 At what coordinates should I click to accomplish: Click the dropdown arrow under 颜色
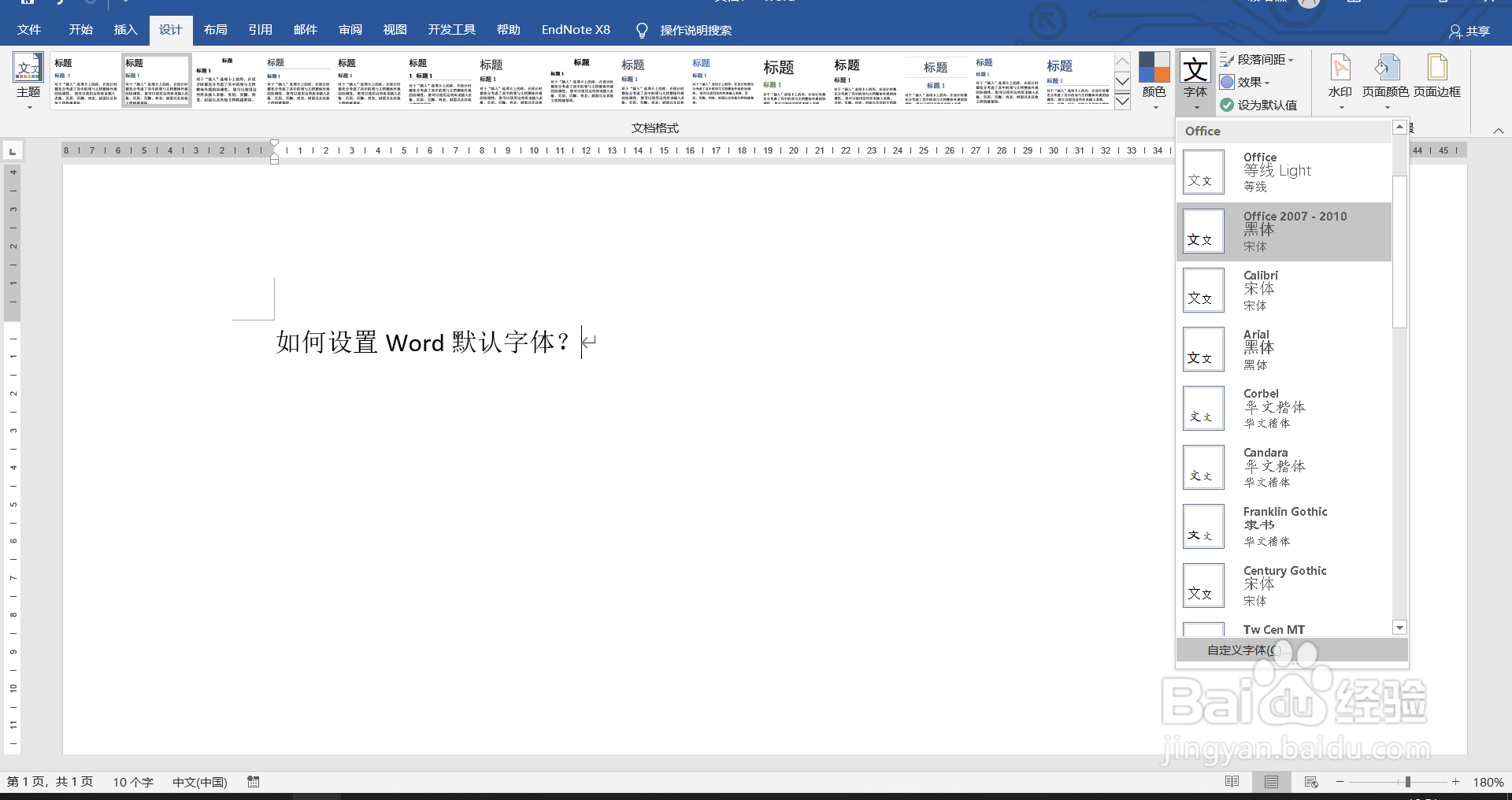[x=1155, y=107]
